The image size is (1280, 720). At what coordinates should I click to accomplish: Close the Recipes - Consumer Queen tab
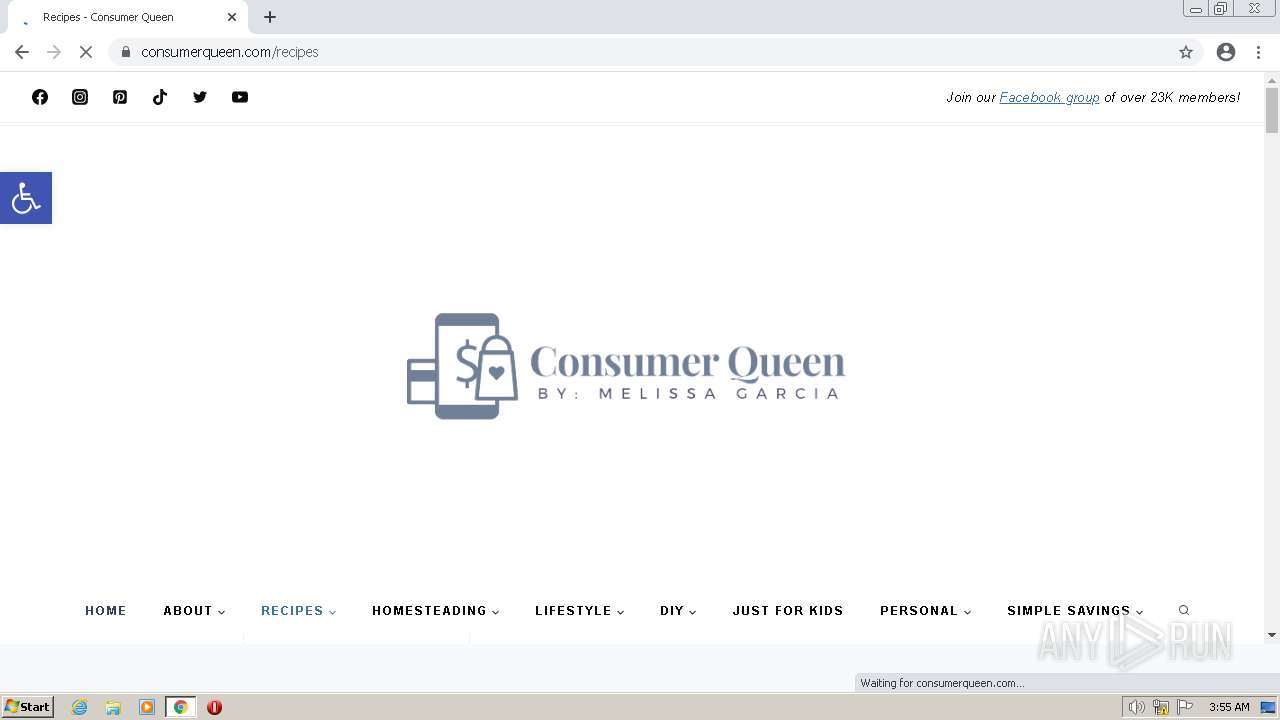point(232,17)
